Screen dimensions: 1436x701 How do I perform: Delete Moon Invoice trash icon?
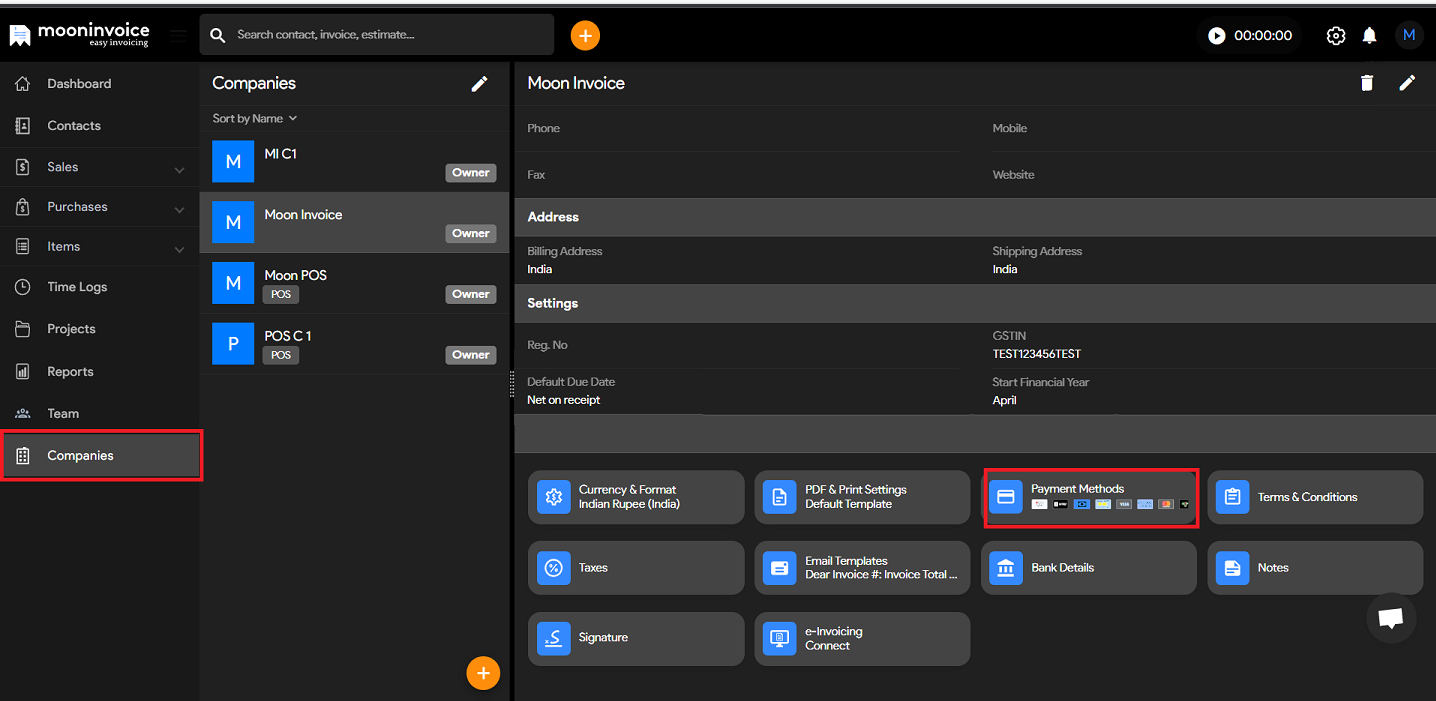[x=1367, y=83]
